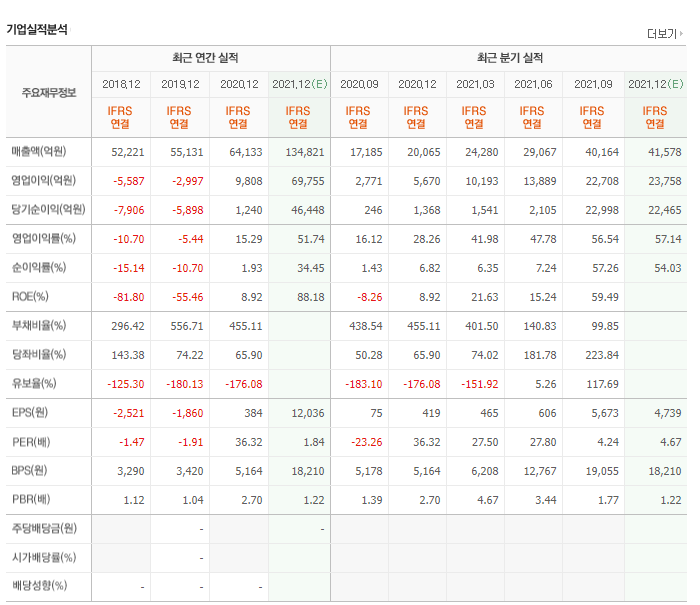Screen dimensions: 700x605
Task: Click debt ratio value 556.71
Action: point(187,326)
